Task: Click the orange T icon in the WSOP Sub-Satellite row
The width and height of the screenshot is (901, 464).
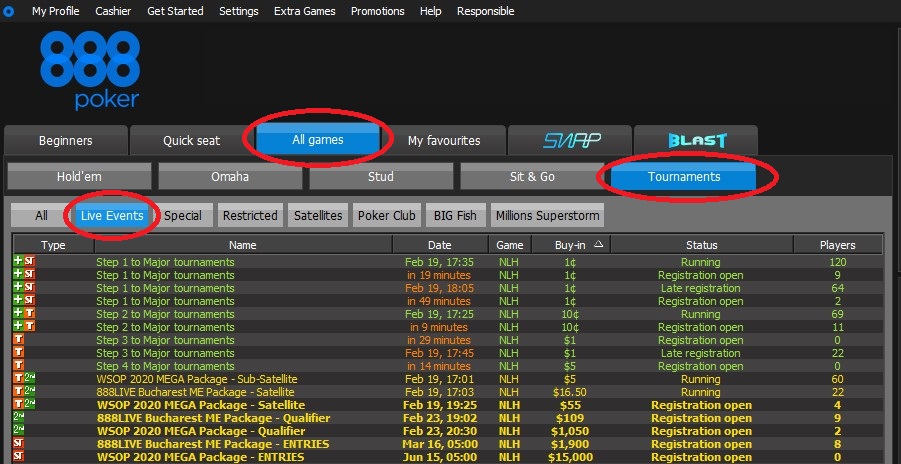Action: [x=18, y=379]
